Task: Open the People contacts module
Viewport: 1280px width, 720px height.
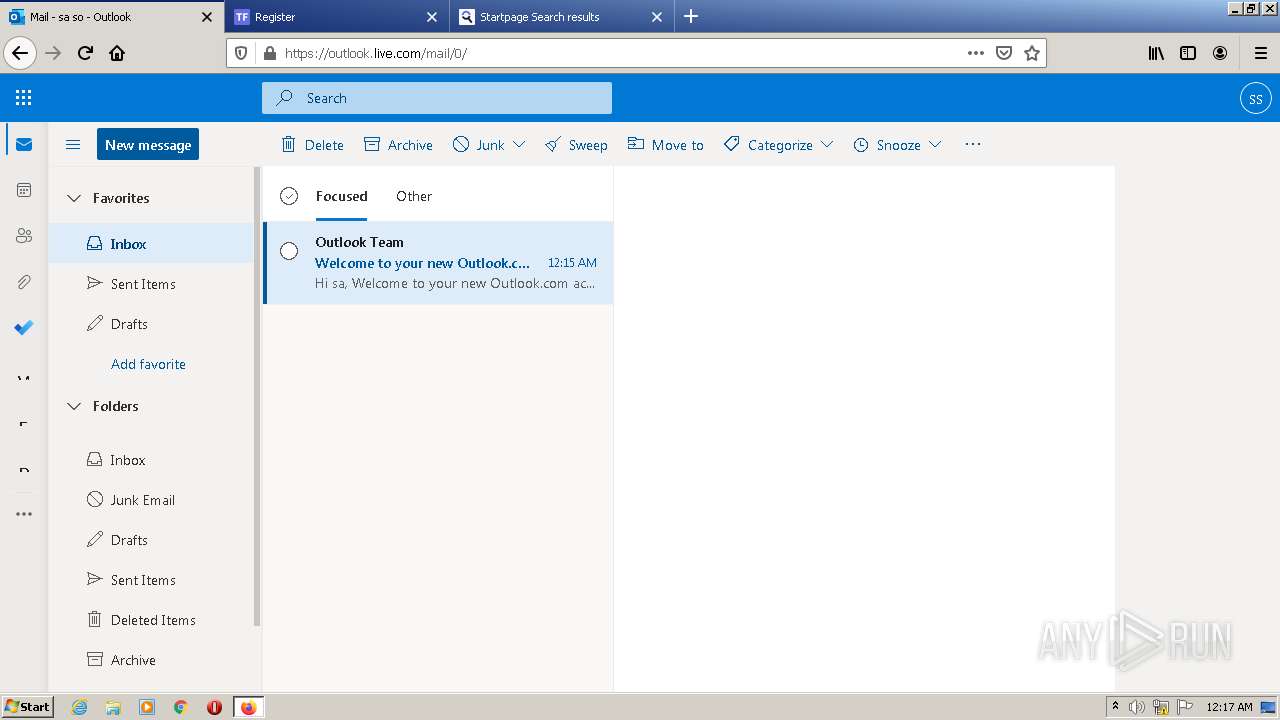Action: click(x=24, y=236)
